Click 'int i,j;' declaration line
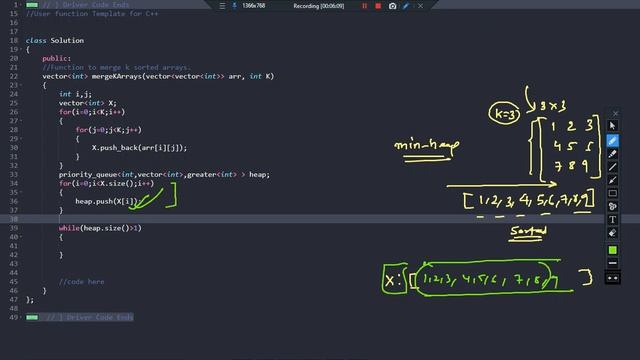640x360 pixels. coord(75,94)
